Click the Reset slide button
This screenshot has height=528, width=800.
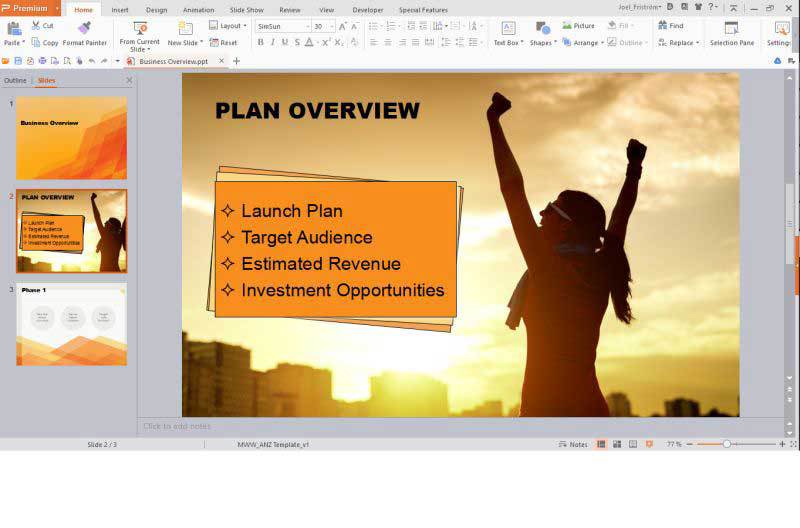click(223, 43)
